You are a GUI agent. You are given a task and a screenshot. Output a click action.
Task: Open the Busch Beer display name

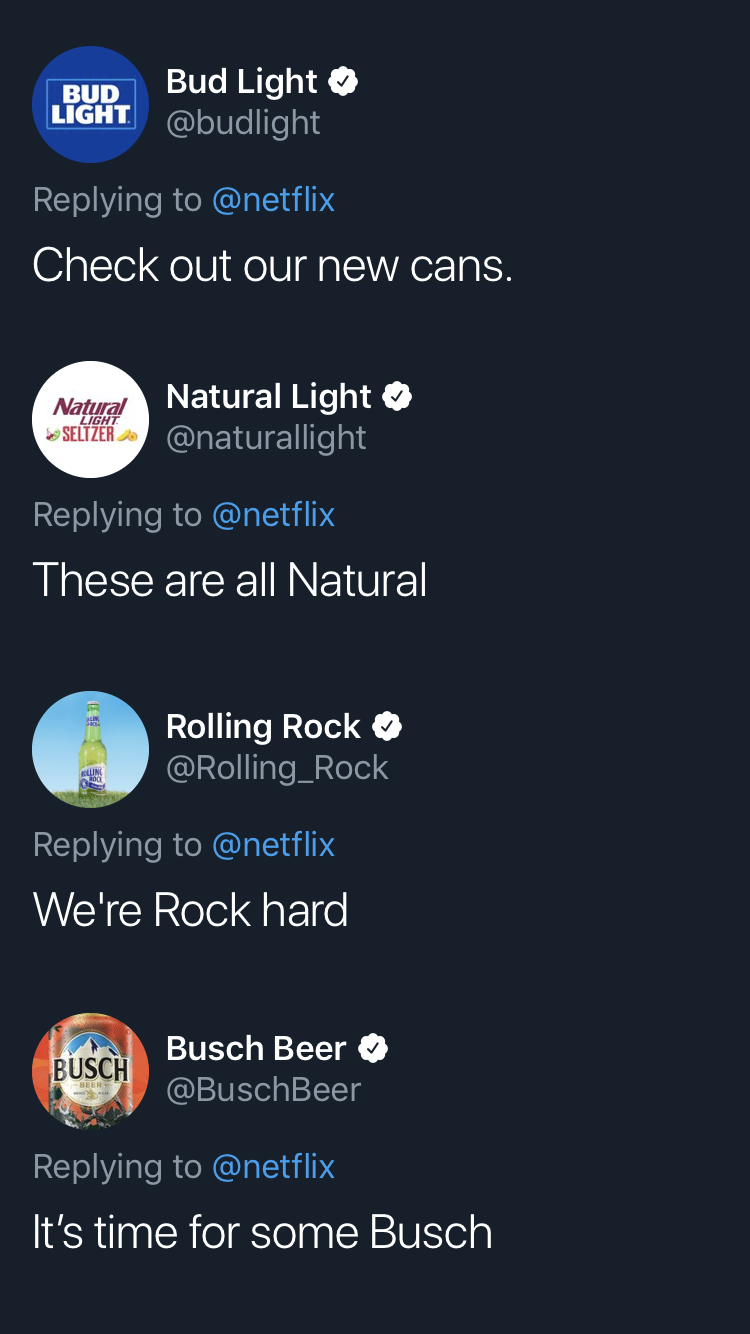click(256, 1048)
